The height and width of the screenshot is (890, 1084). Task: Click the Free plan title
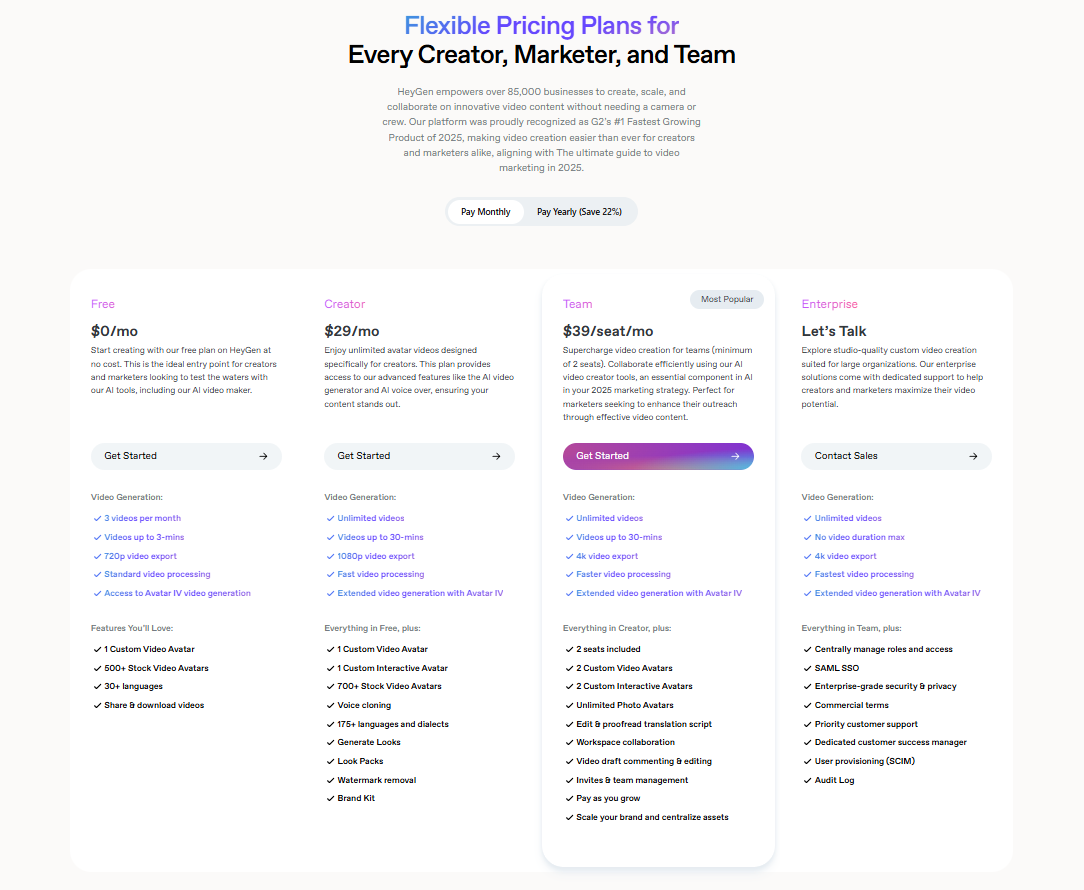click(102, 304)
